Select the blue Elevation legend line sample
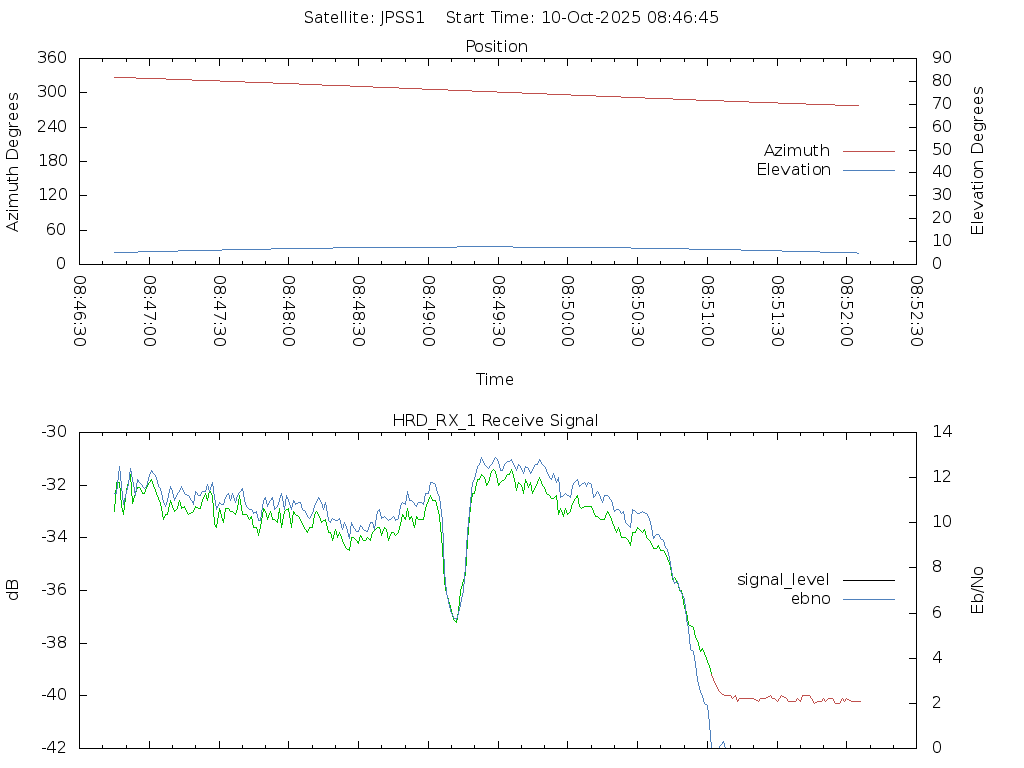The height and width of the screenshot is (768, 1024). pyautogui.click(x=868, y=170)
